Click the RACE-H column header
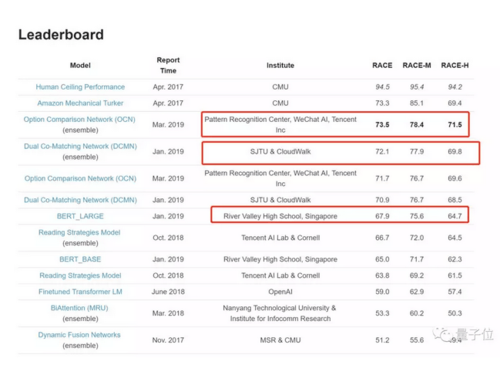This screenshot has height=365, width=500. coord(455,65)
